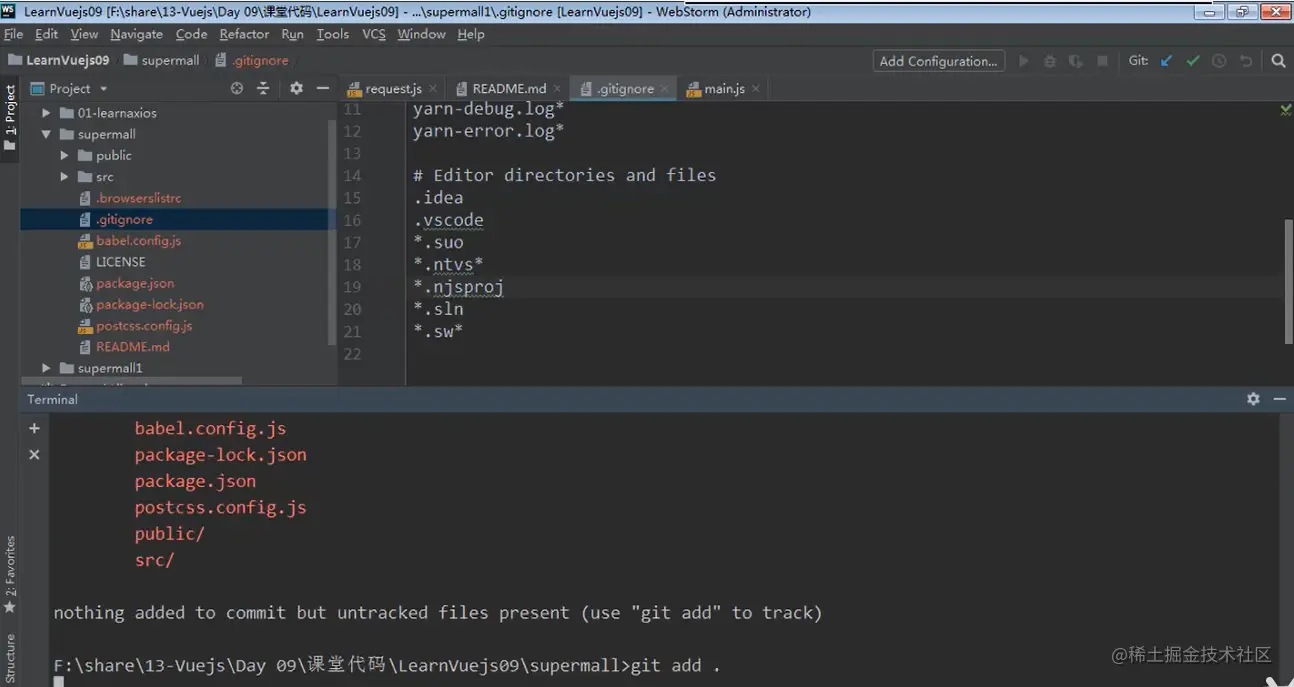Click the inspection status checkmark in the editor

[1285, 110]
